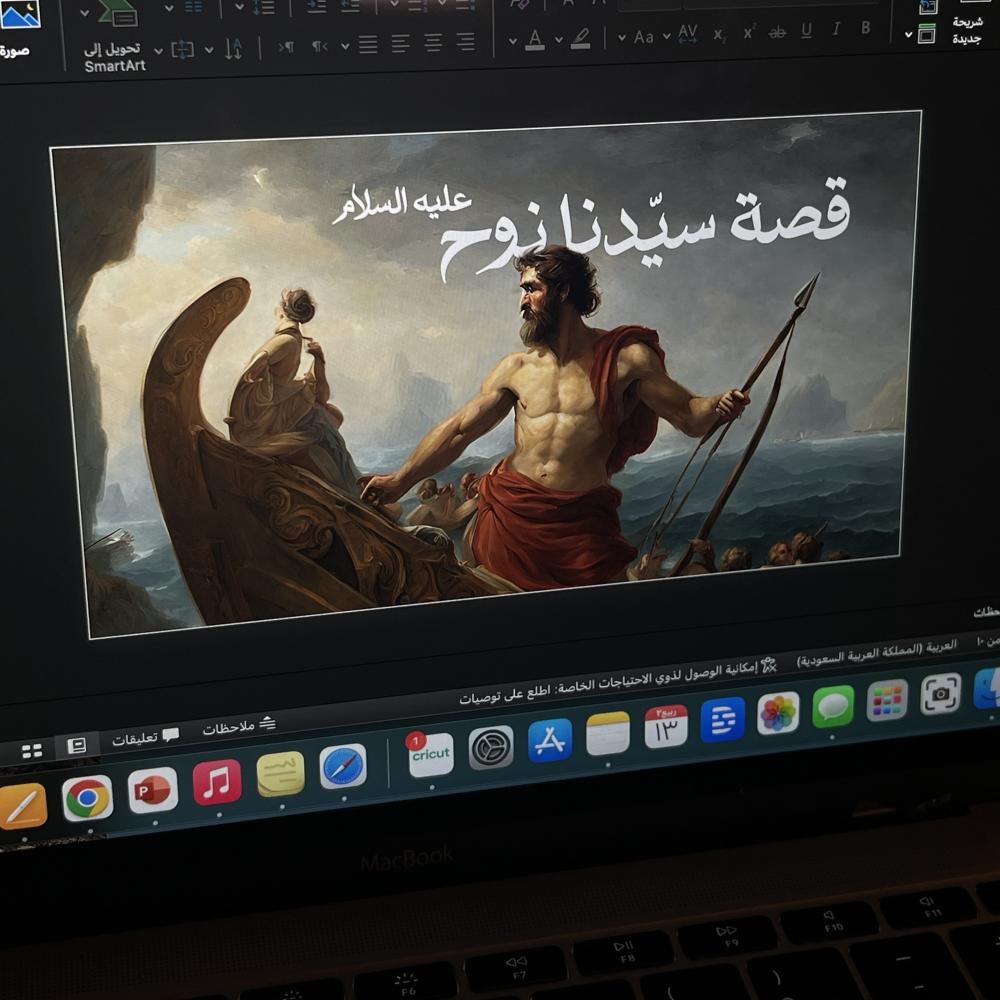
Task: Open the SmartArt conversion dropdown arrow
Action: coord(84,13)
